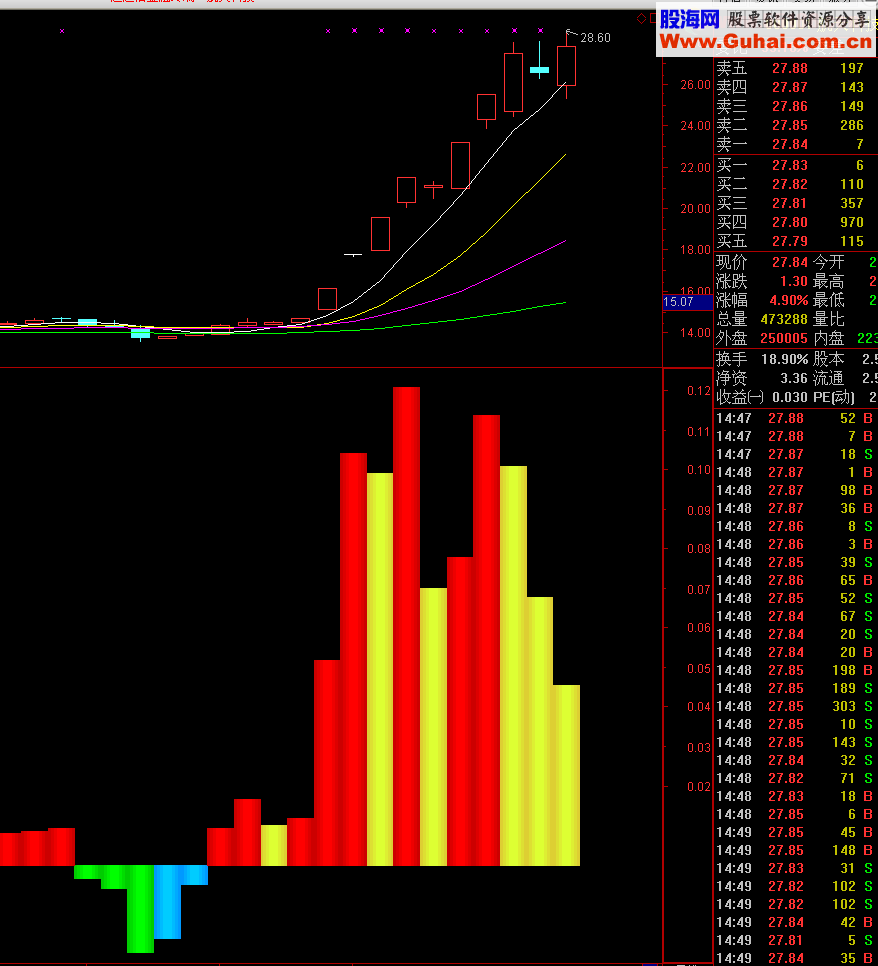The width and height of the screenshot is (878, 966).
Task: Select the 买四 27.80 bid row
Action: point(795,222)
